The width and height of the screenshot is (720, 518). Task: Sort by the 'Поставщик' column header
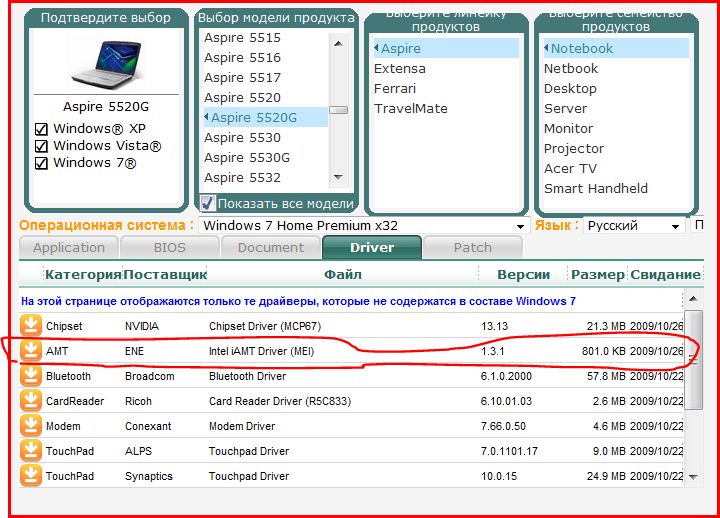coord(165,275)
